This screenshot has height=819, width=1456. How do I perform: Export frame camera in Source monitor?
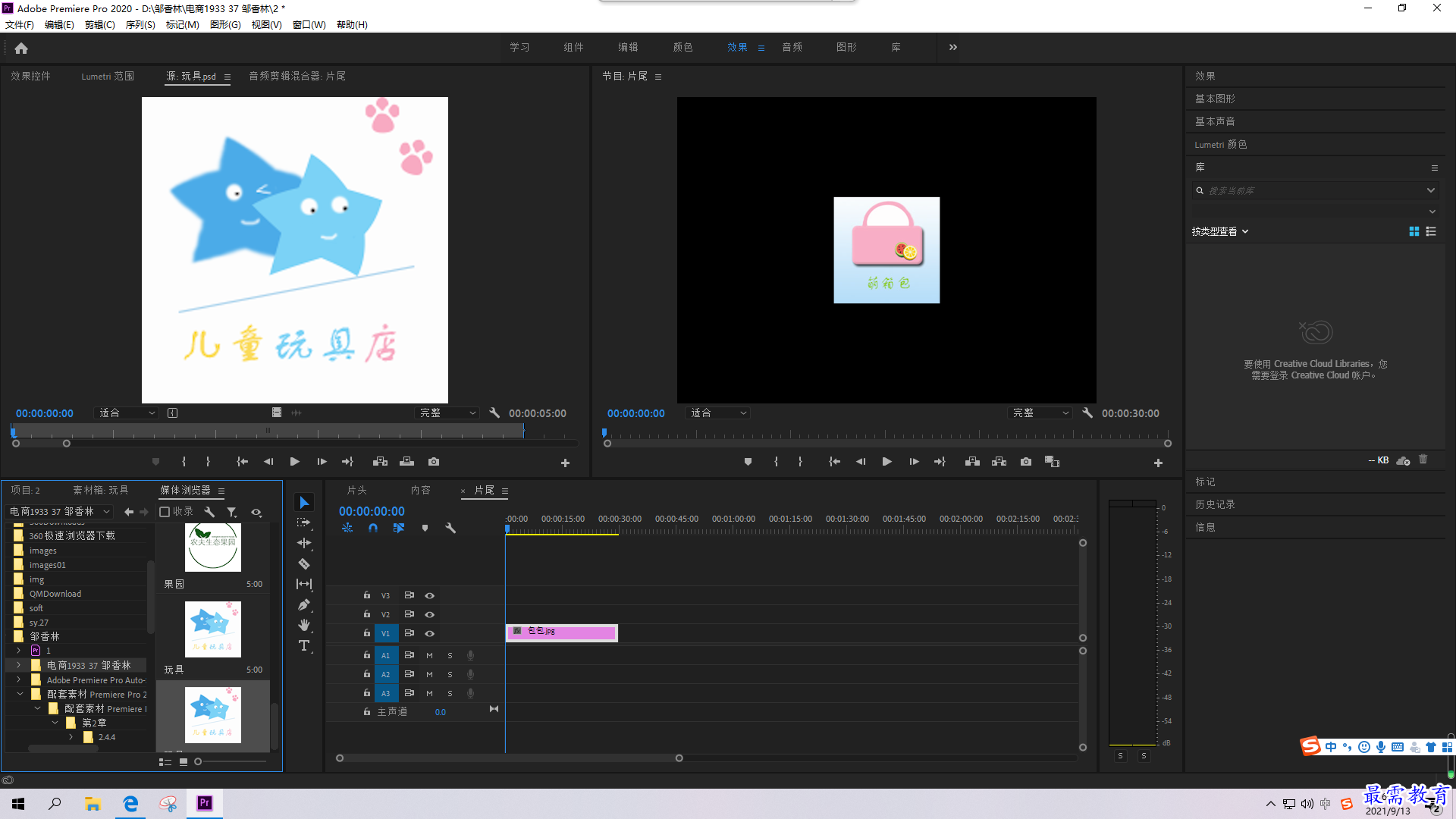pyautogui.click(x=434, y=462)
